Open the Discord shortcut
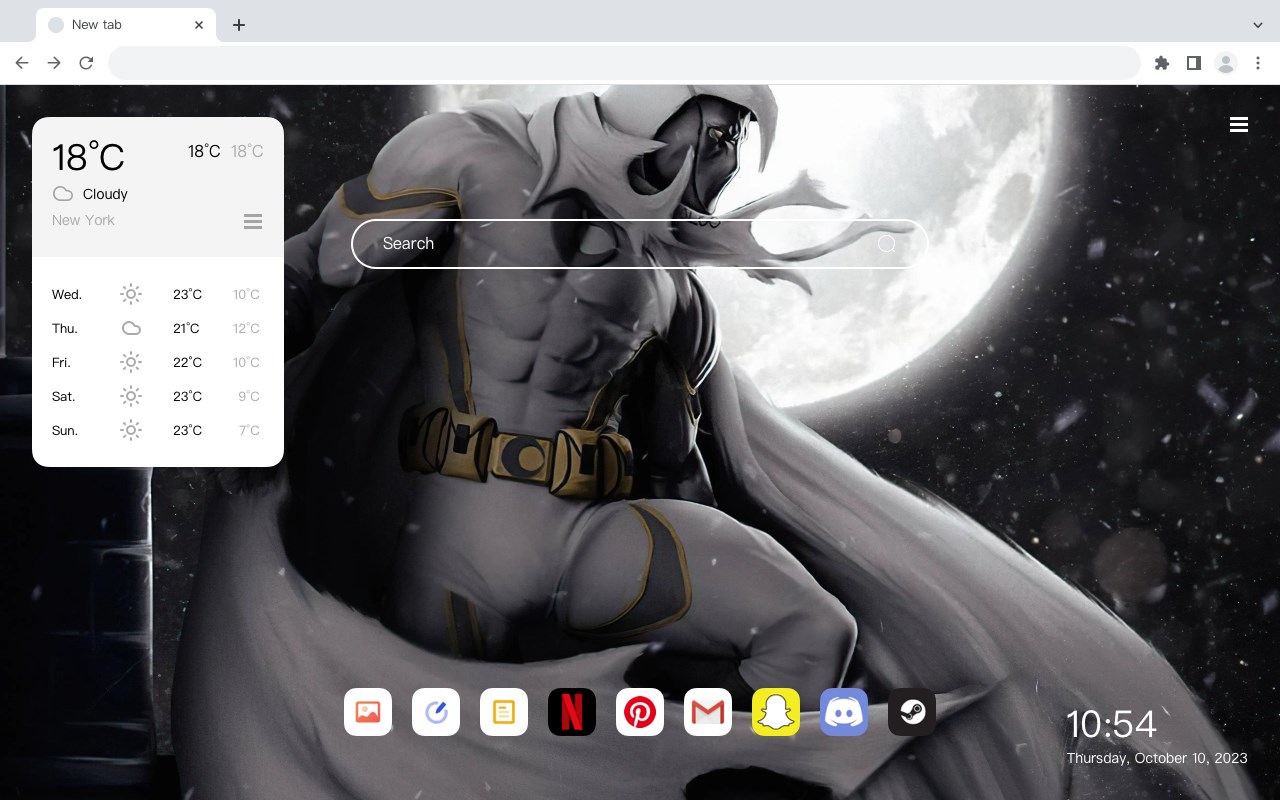This screenshot has width=1280, height=800. click(844, 712)
